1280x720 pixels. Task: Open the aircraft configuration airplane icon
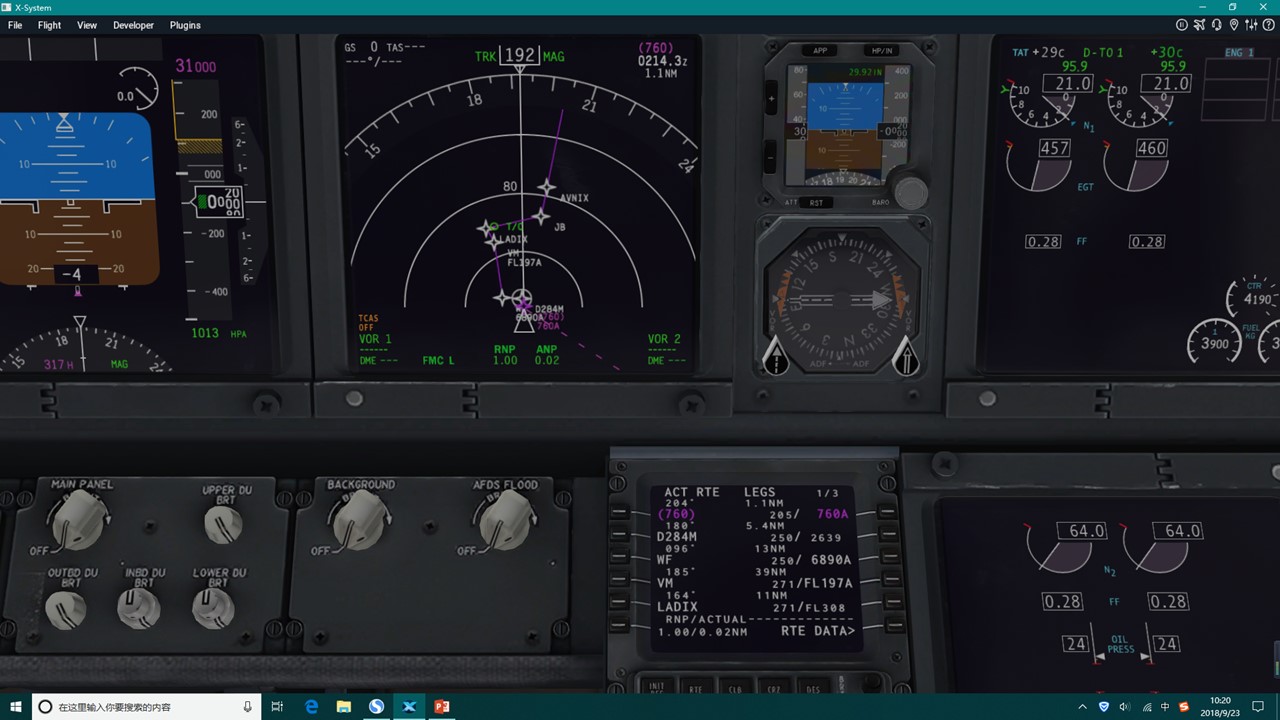coord(1199,25)
